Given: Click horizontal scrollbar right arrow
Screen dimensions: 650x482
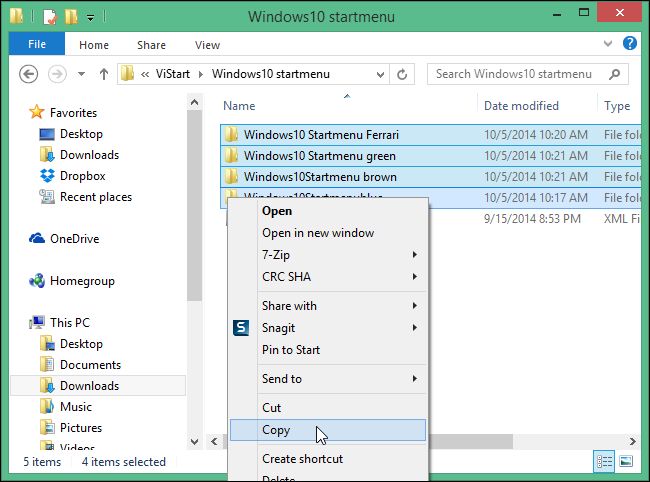Looking at the screenshot, I should click(632, 441).
